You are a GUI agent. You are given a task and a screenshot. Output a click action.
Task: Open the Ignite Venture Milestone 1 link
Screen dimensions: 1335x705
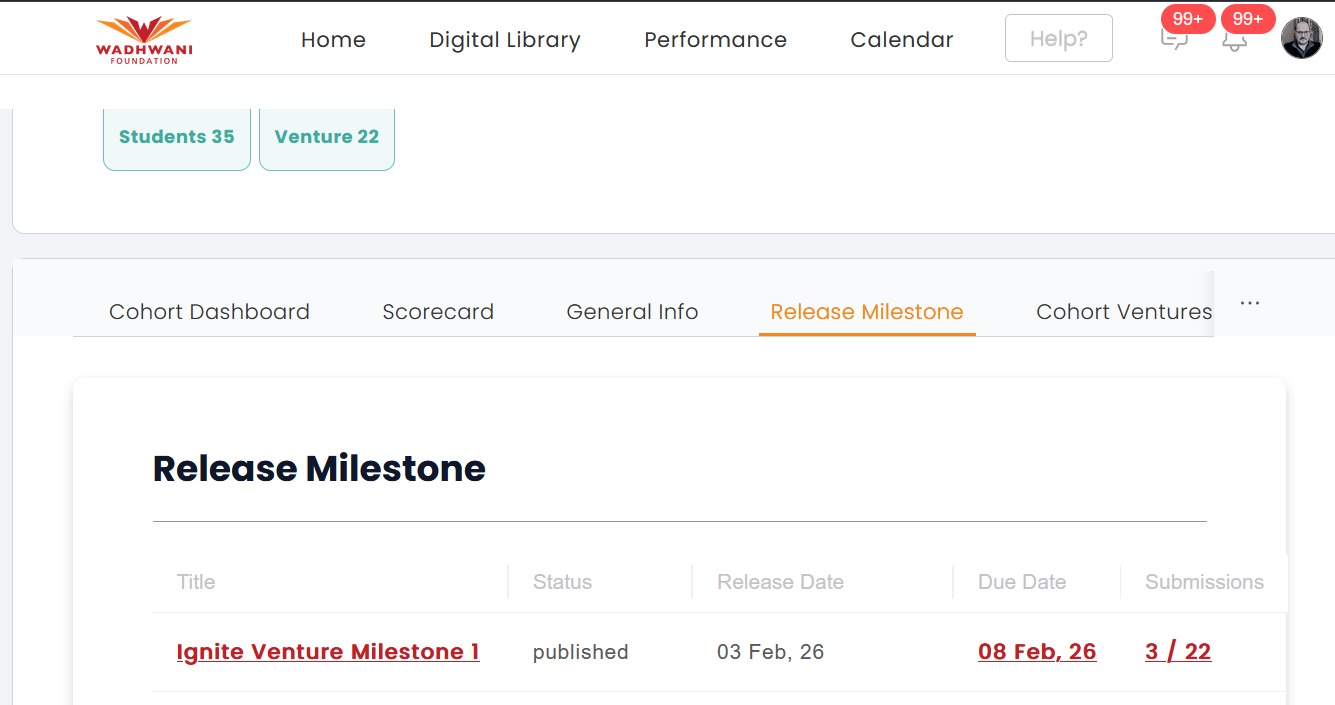[x=328, y=652]
